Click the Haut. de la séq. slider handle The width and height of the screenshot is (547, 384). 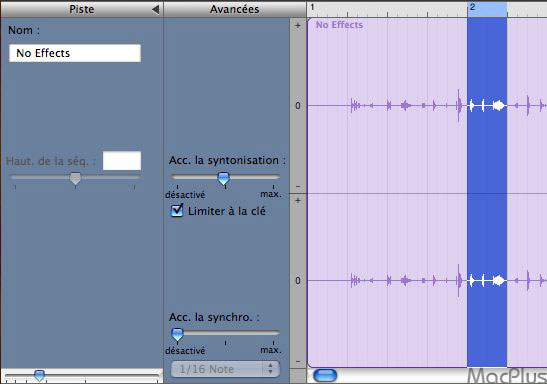[x=75, y=178]
